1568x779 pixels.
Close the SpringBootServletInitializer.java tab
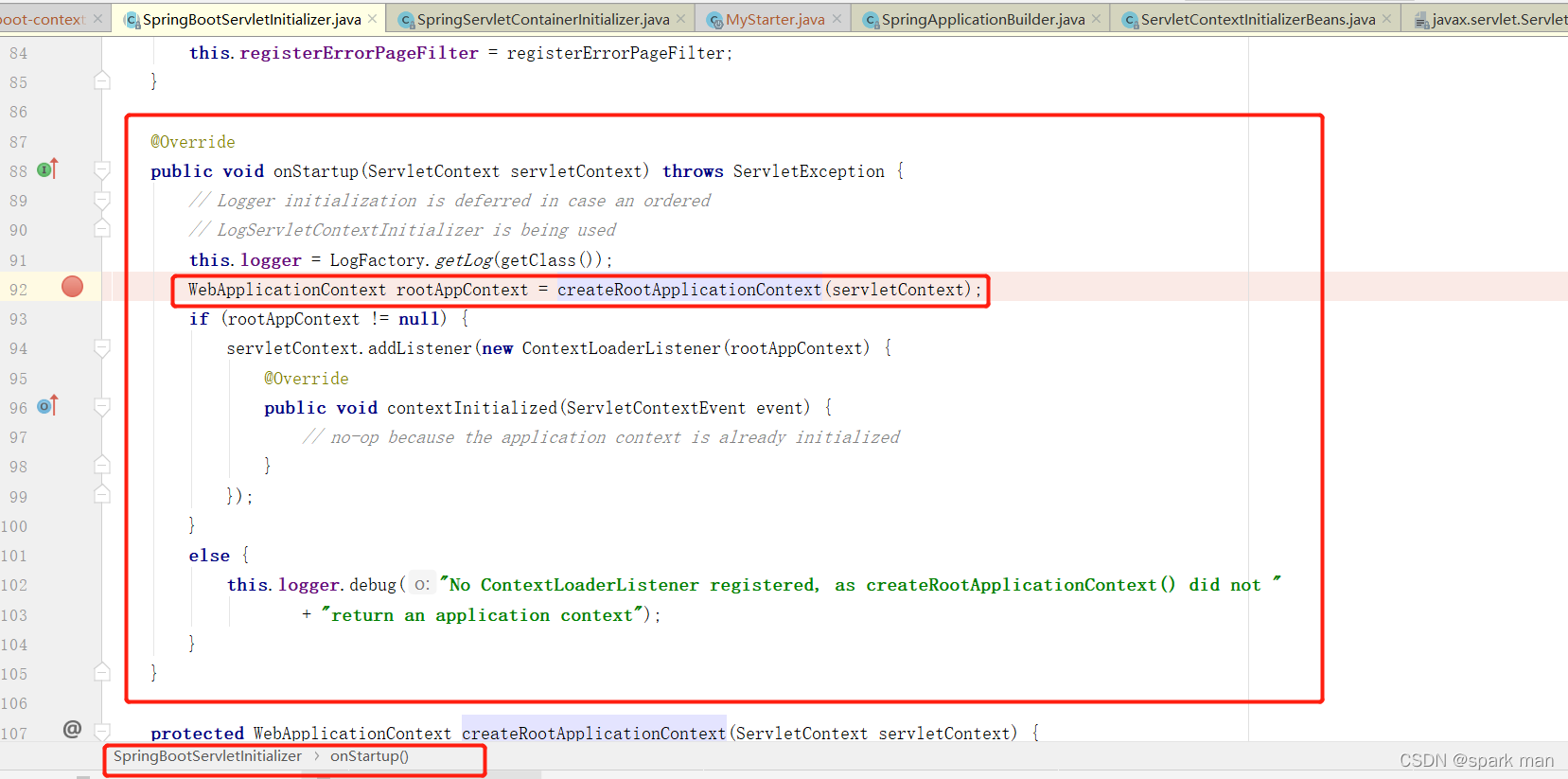click(373, 19)
